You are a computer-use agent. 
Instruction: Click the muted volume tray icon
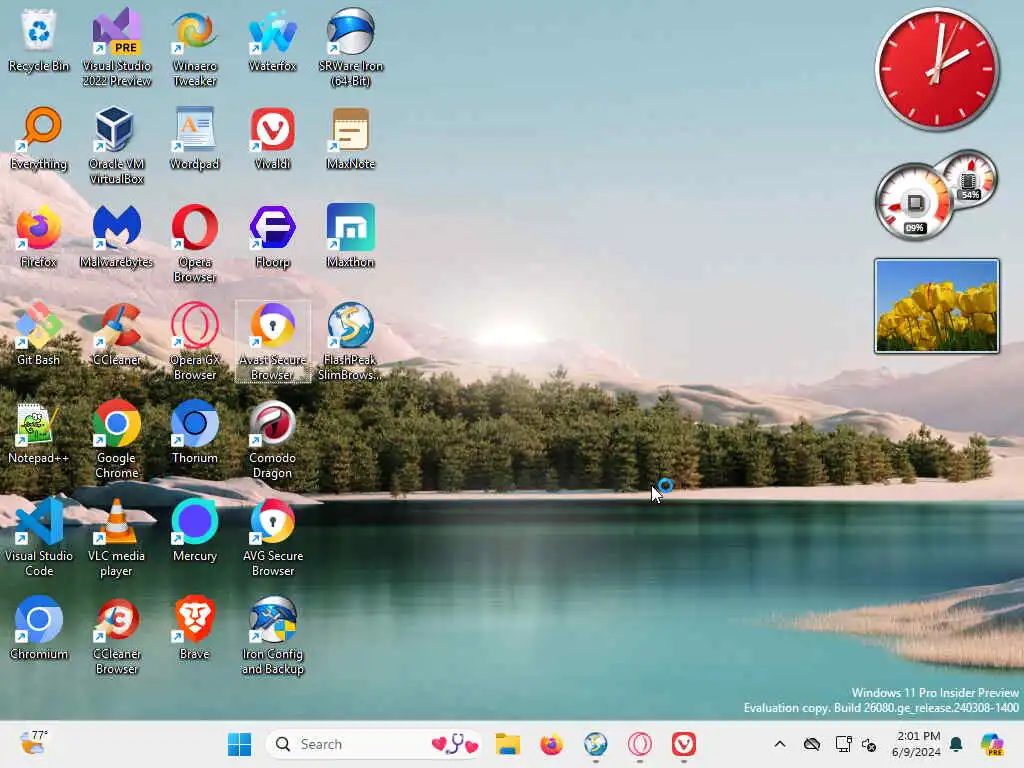point(869,744)
